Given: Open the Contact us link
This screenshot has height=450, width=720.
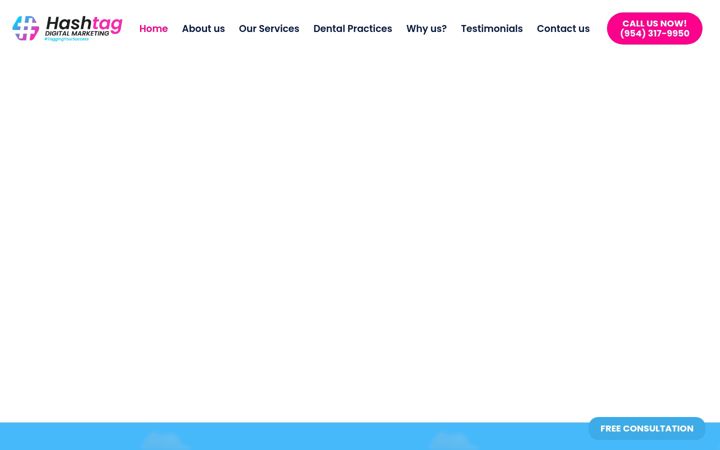Looking at the screenshot, I should 563,28.
